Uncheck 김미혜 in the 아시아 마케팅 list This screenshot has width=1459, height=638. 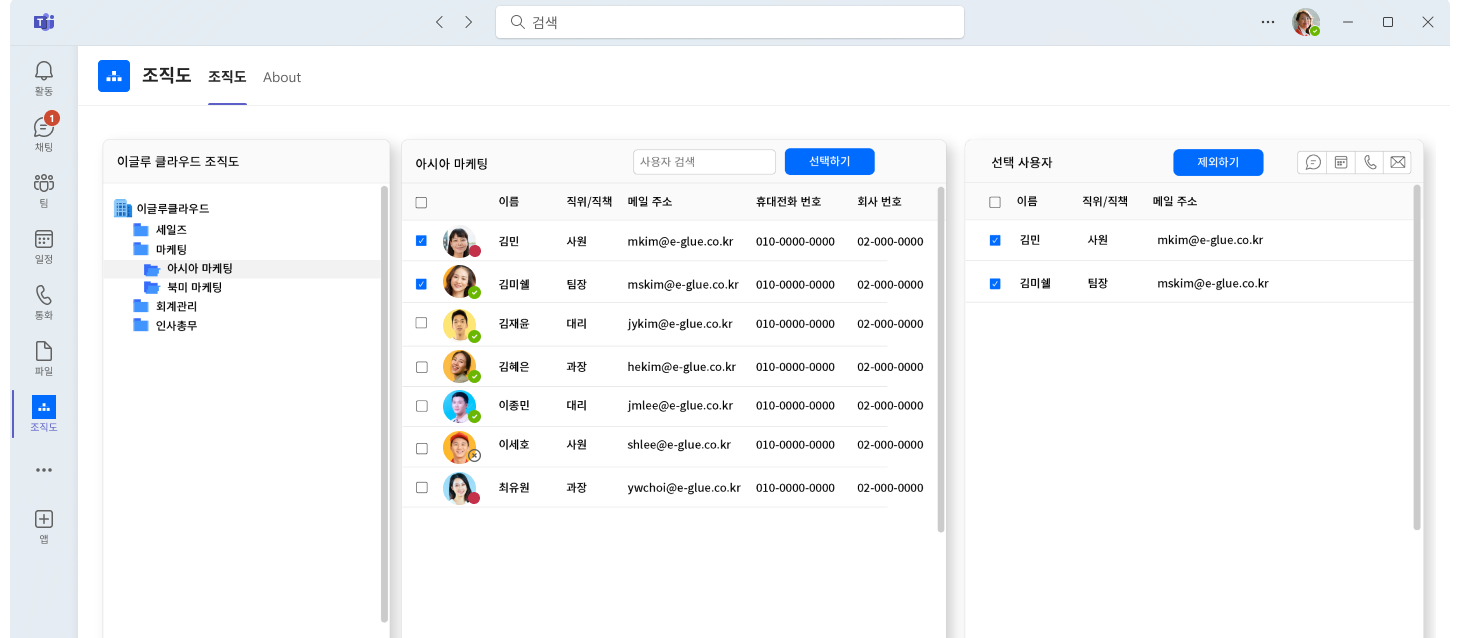click(x=421, y=284)
